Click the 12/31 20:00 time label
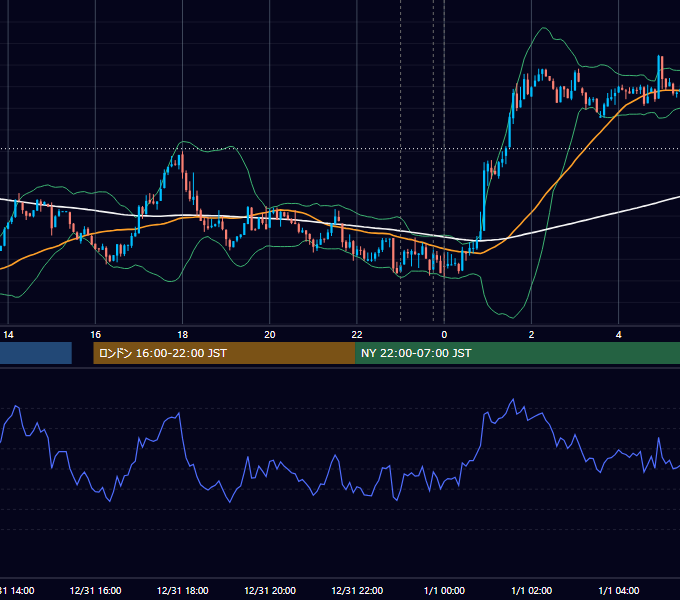Viewport: 680px width, 600px height. pos(270,590)
